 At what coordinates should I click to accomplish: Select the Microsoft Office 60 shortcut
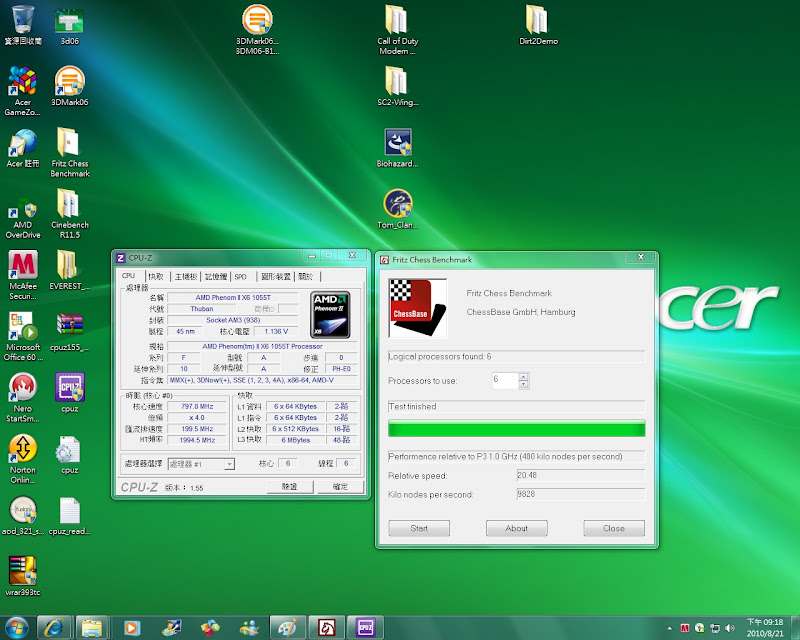pos(22,336)
